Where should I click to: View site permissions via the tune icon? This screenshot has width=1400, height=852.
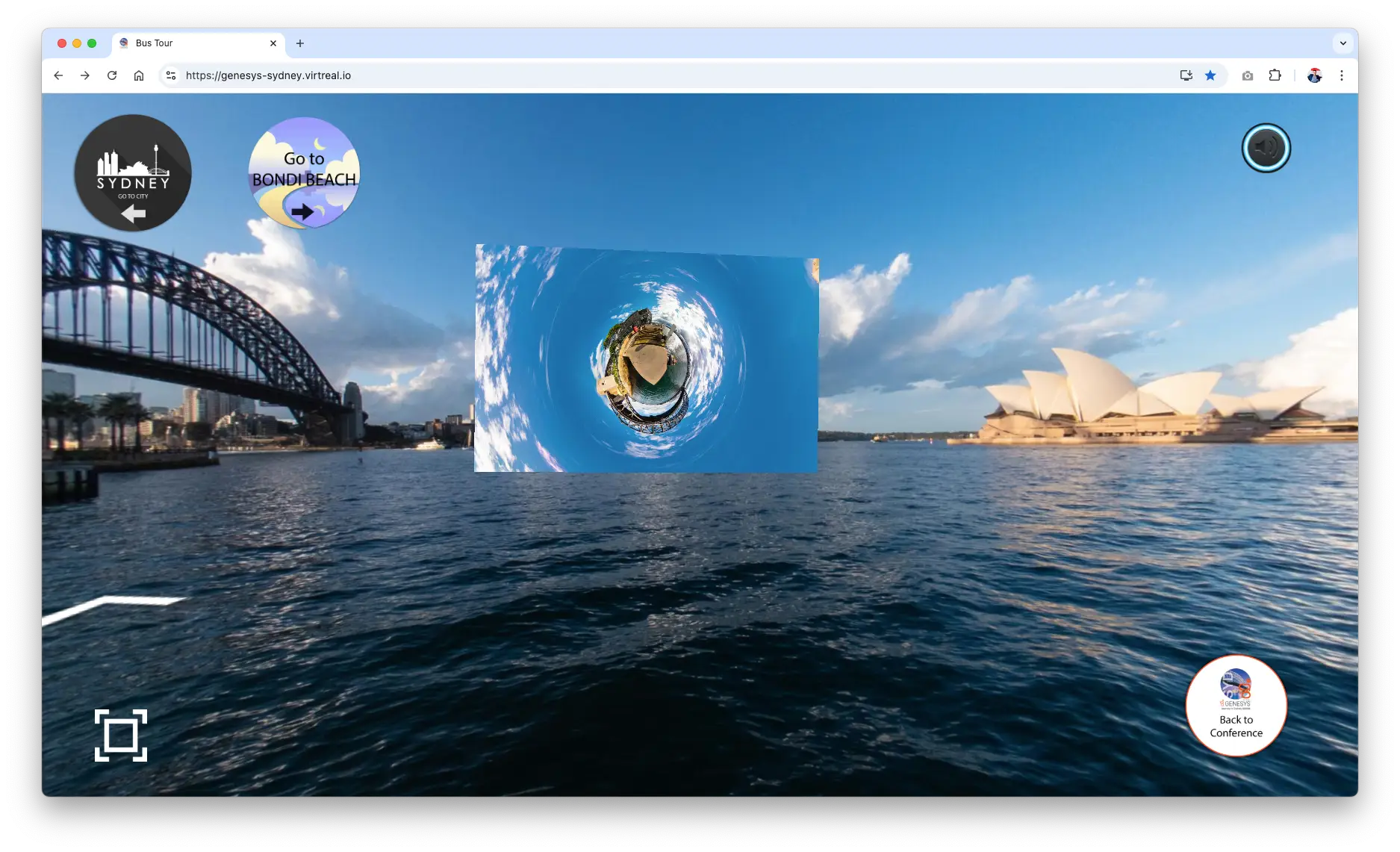(170, 75)
